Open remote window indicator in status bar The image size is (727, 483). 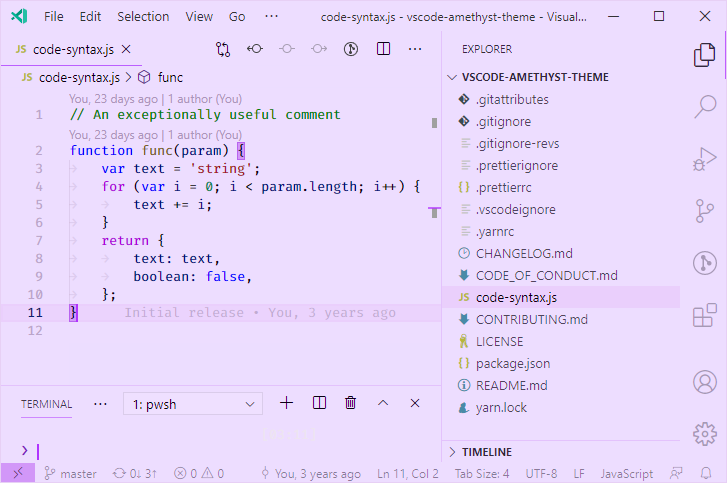(18, 473)
